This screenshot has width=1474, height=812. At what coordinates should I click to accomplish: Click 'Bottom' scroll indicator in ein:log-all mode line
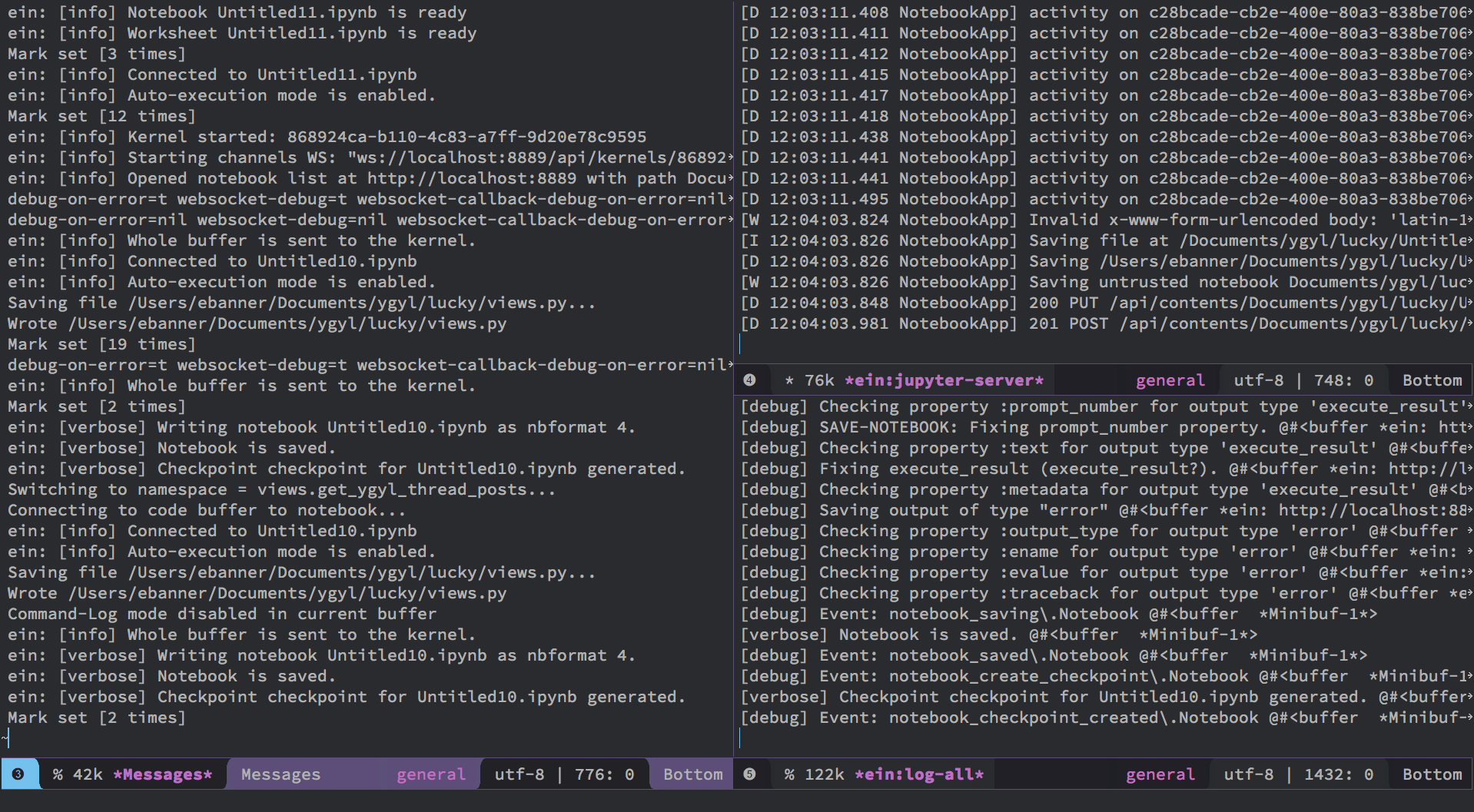click(x=1433, y=774)
